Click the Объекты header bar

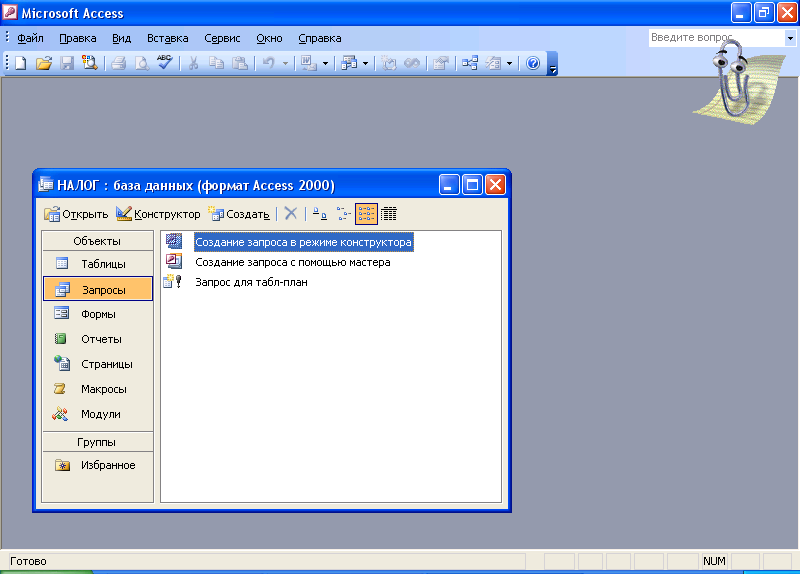click(x=97, y=241)
